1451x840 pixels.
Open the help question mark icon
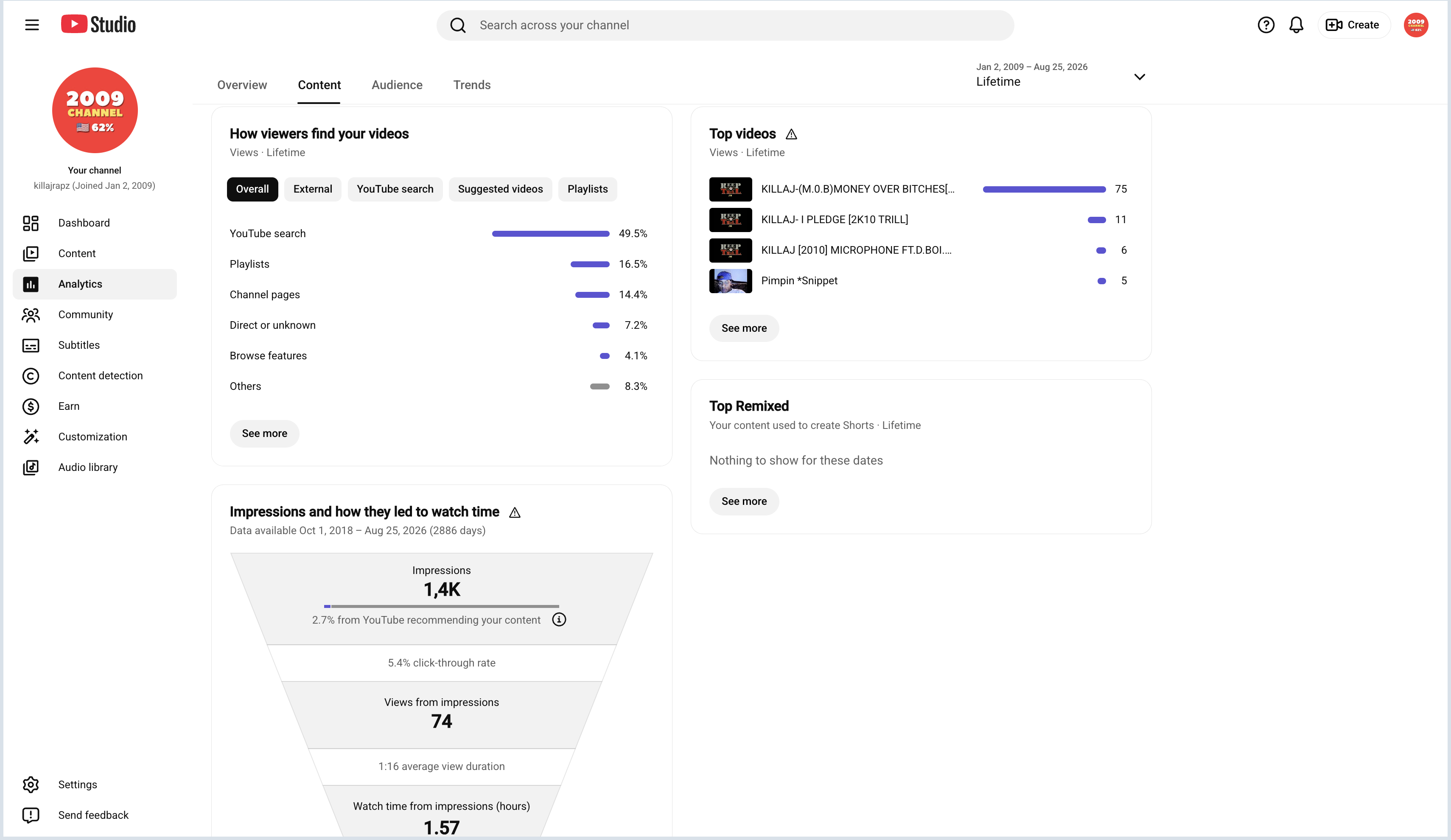(1266, 25)
